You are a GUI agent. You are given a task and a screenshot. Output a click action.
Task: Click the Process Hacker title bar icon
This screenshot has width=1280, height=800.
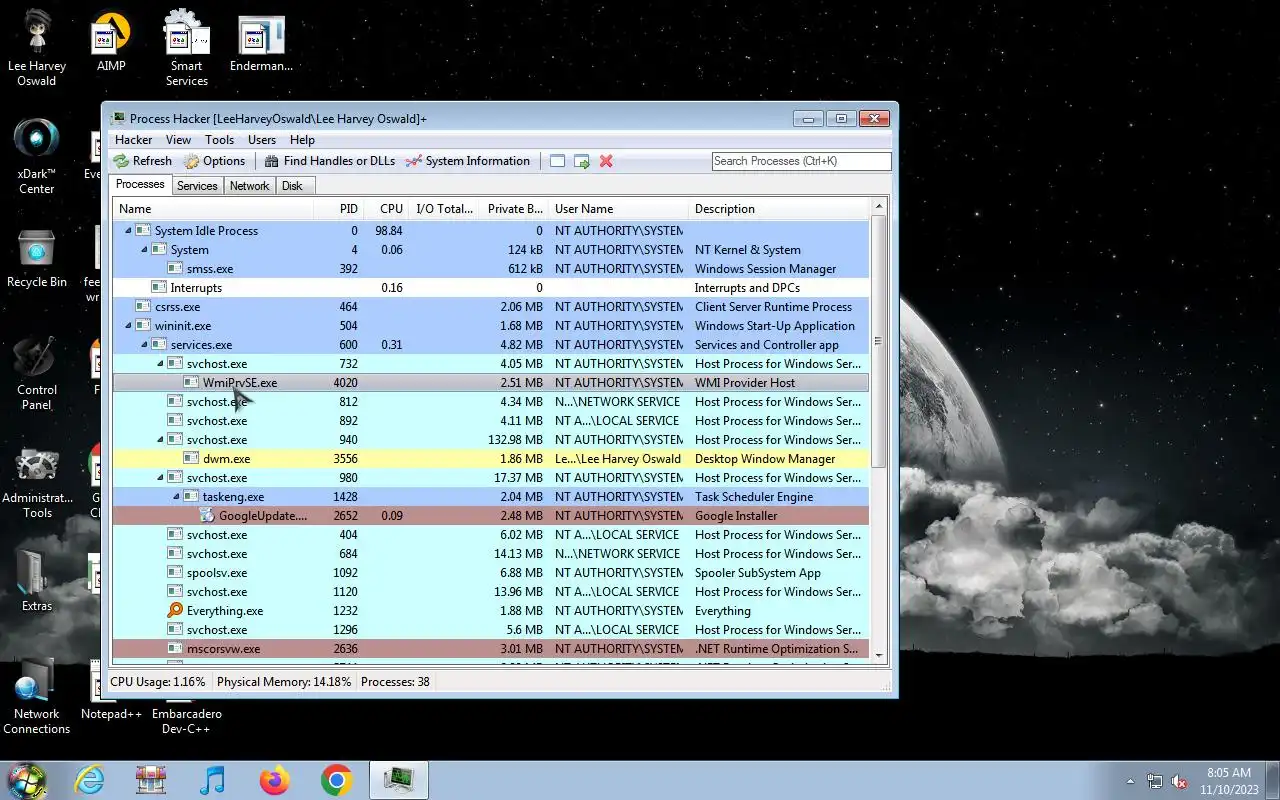(x=119, y=119)
